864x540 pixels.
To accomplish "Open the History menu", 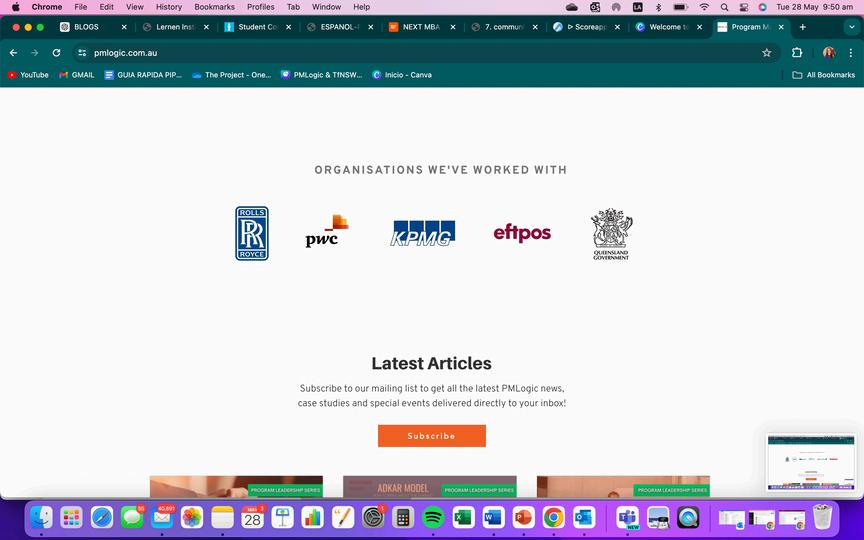I will tap(169, 7).
